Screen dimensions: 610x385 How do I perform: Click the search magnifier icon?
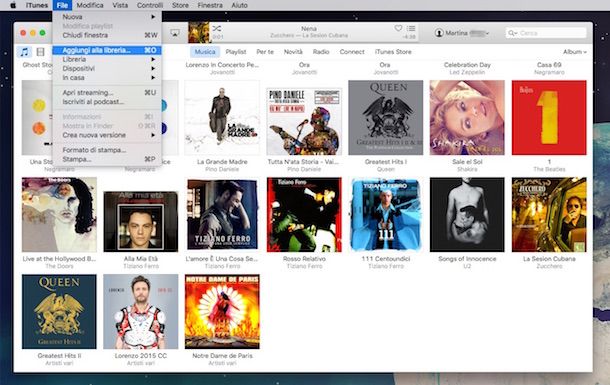(x=512, y=33)
